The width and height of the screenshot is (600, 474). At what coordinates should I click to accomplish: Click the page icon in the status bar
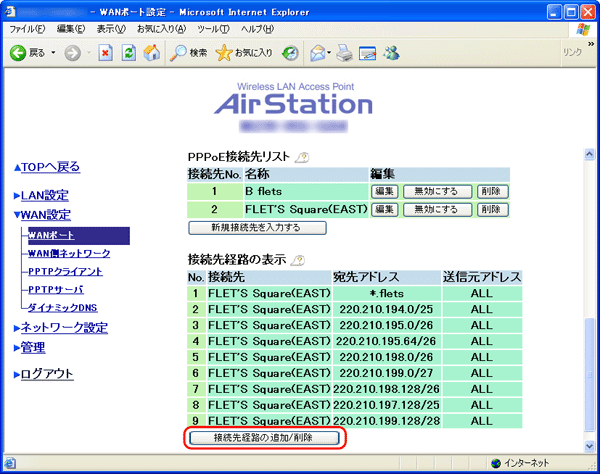click(x=10, y=463)
